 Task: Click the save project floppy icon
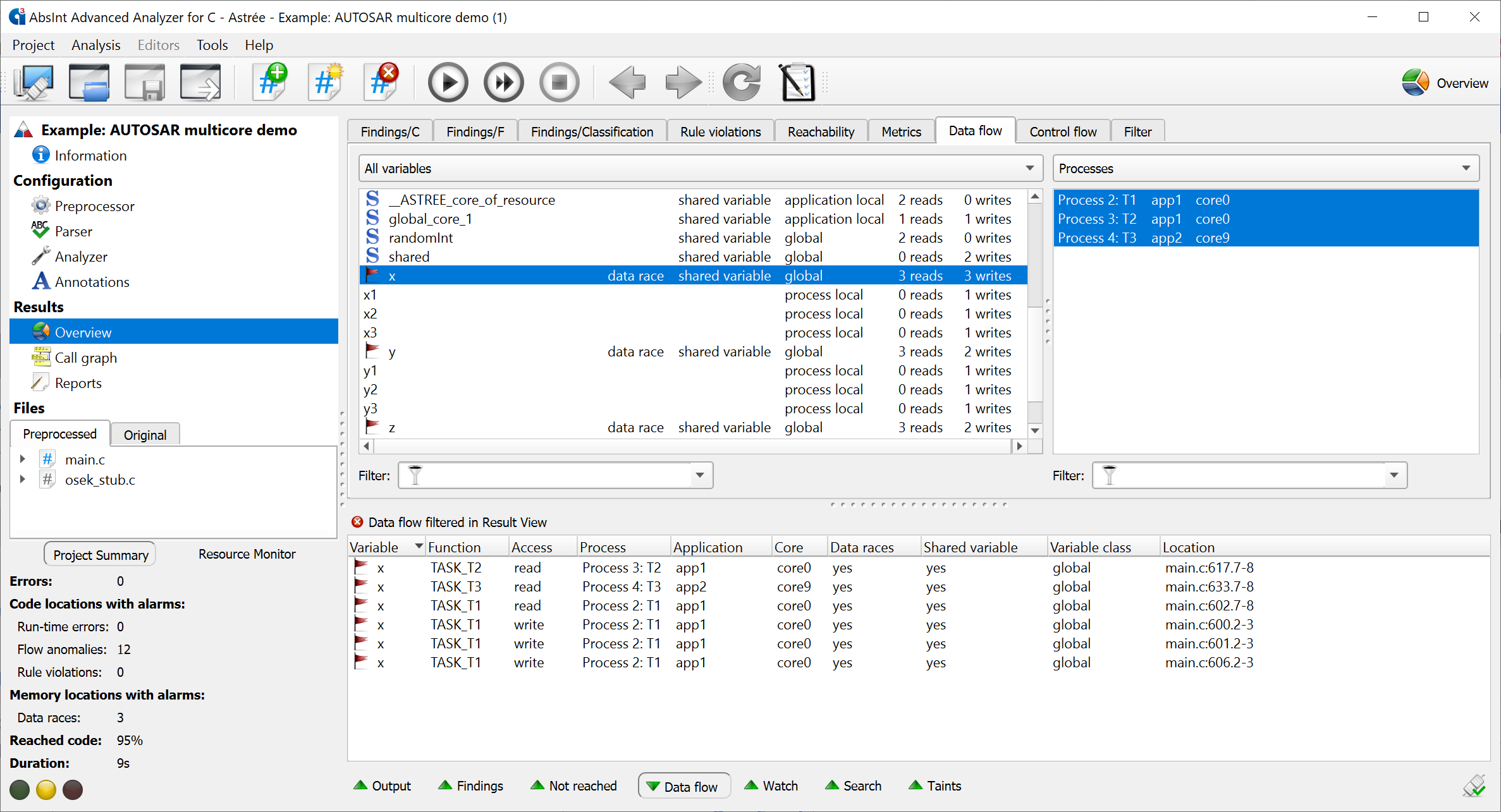(x=145, y=82)
